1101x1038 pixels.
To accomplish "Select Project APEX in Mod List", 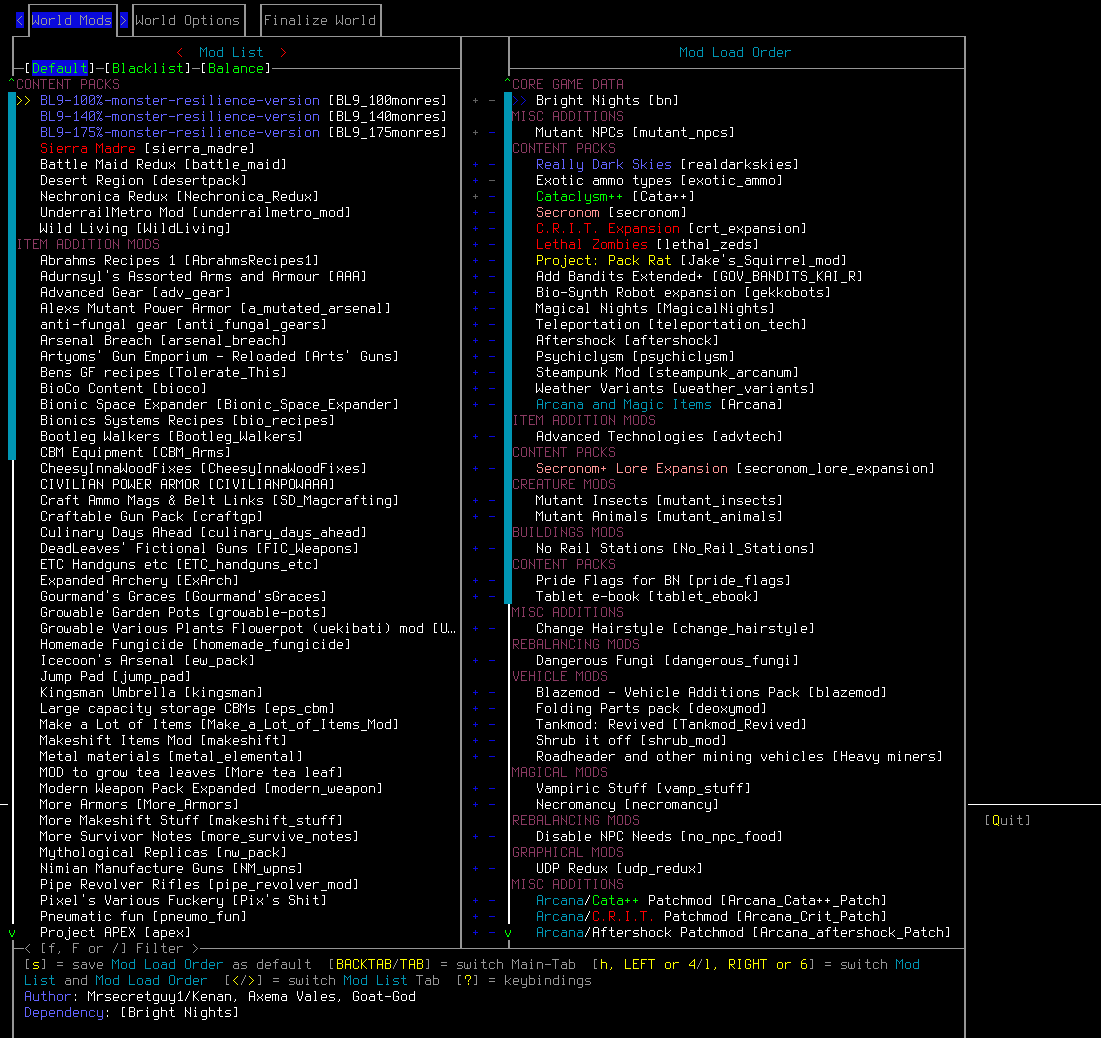I will click(x=115, y=933).
